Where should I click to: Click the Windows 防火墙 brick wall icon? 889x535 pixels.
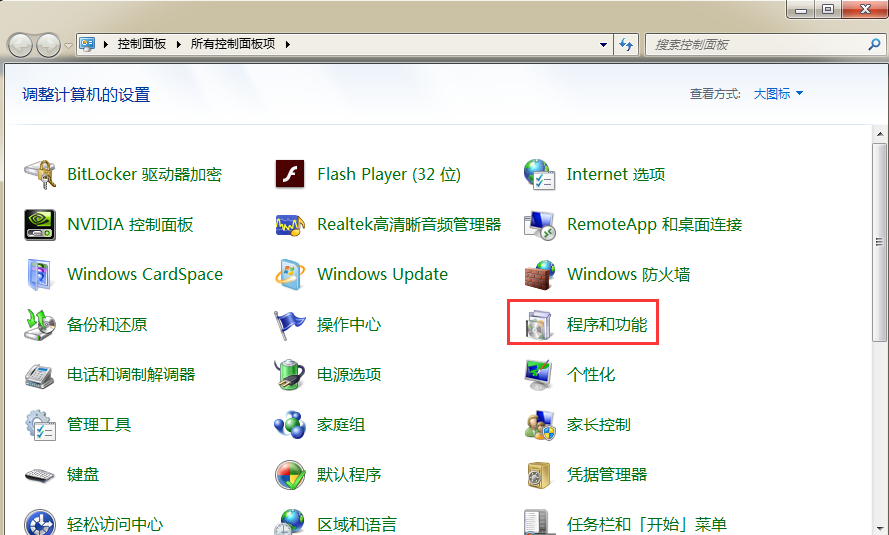coord(539,275)
